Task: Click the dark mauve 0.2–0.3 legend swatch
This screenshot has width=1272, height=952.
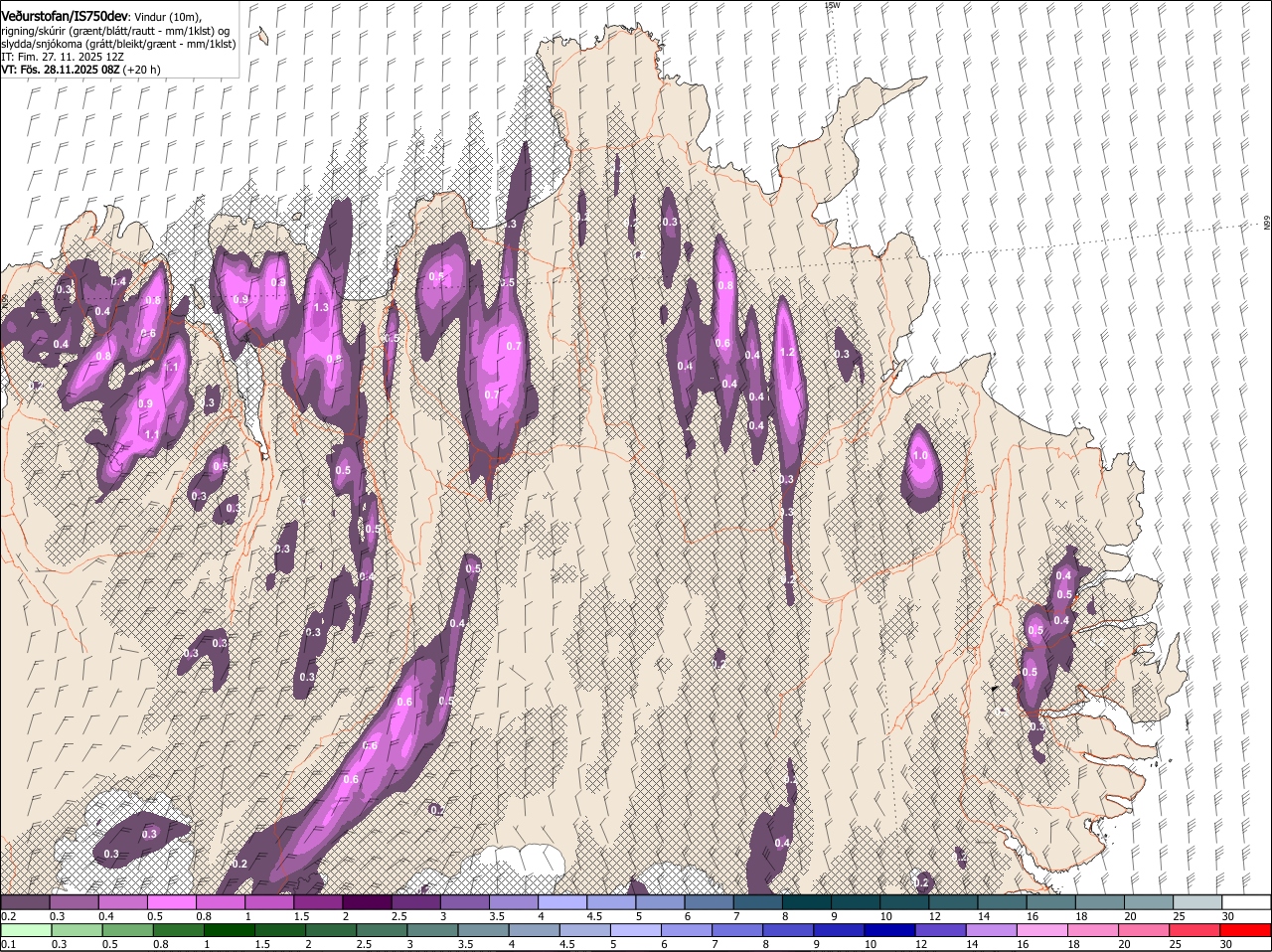Action: pyautogui.click(x=26, y=902)
